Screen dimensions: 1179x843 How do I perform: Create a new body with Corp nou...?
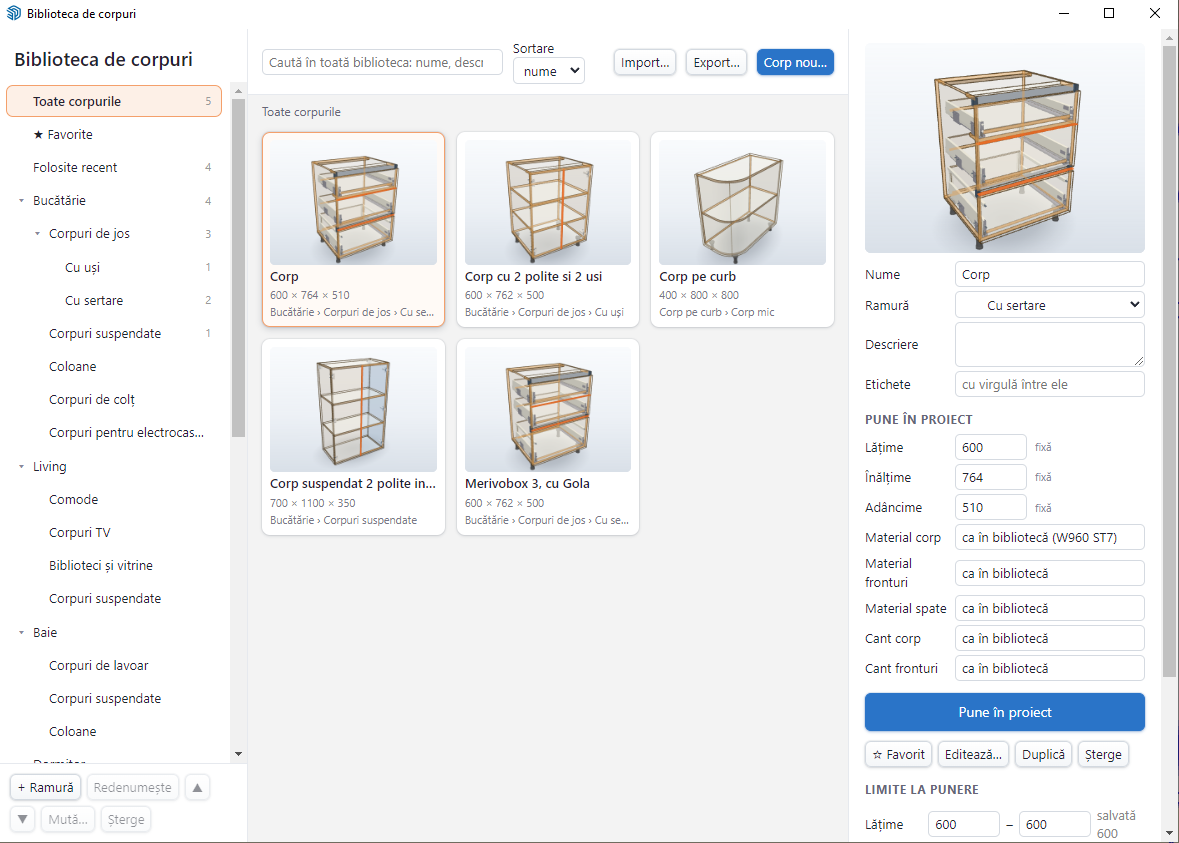coord(796,62)
